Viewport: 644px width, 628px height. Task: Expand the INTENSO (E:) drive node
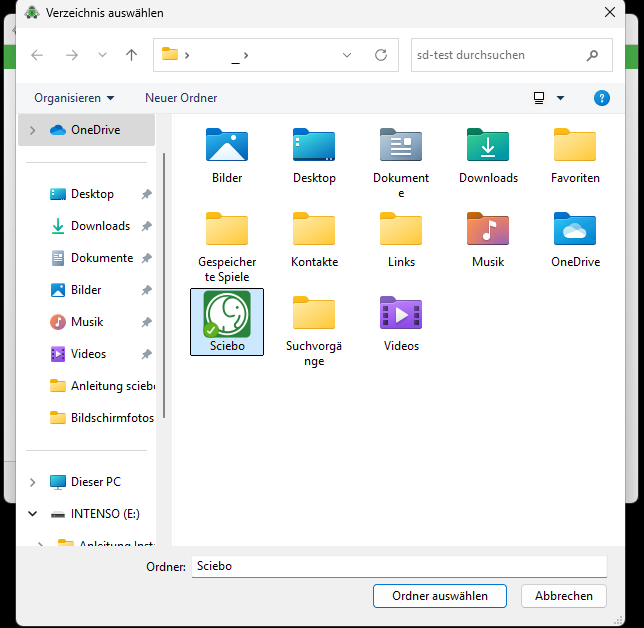[x=33, y=514]
